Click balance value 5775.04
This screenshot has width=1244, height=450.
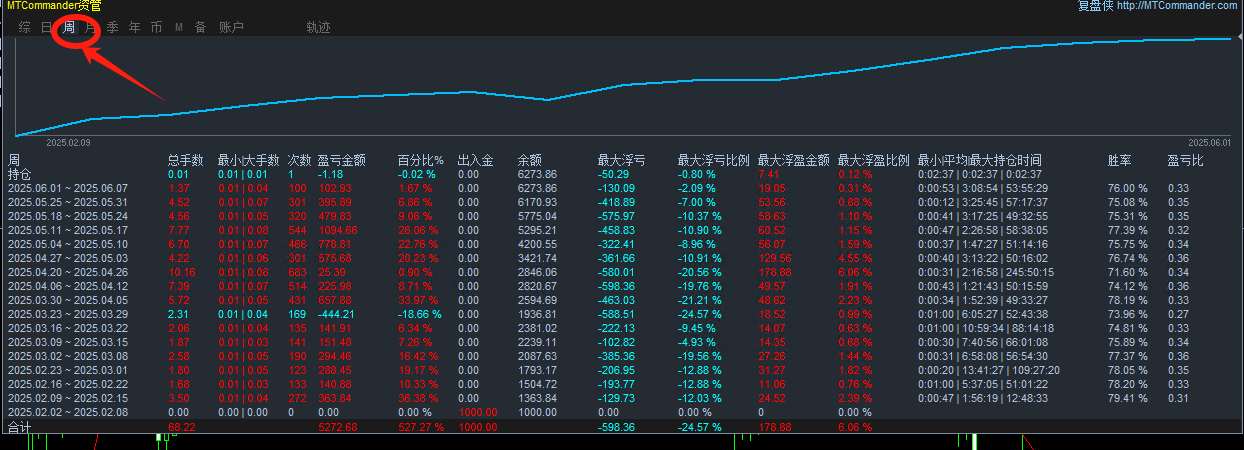click(537, 216)
